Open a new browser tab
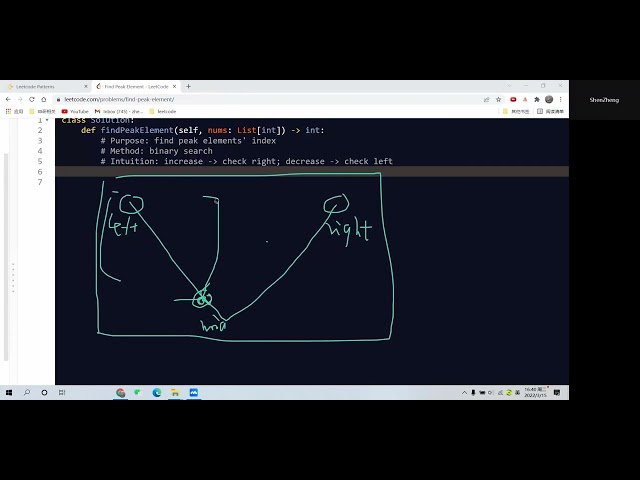The height and width of the screenshot is (480, 640). tap(188, 87)
